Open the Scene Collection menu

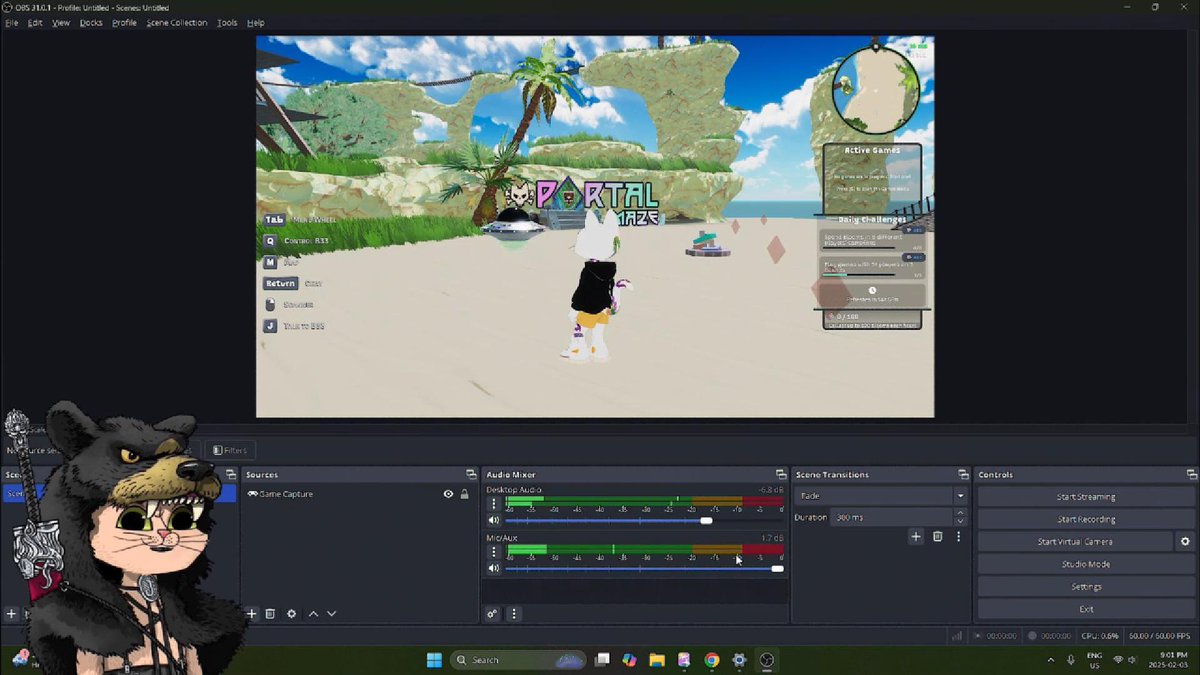[176, 22]
